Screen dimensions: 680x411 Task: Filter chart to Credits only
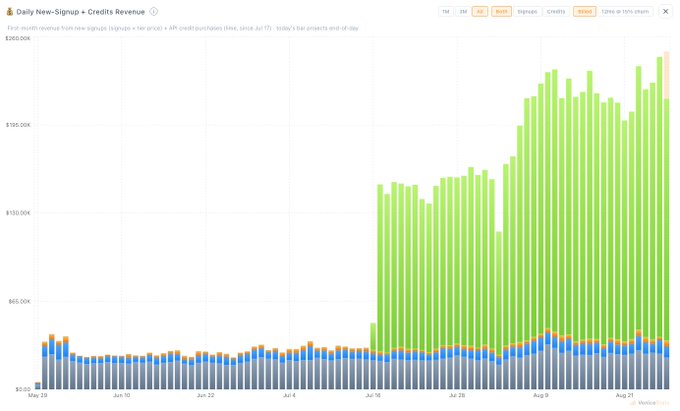tap(556, 12)
